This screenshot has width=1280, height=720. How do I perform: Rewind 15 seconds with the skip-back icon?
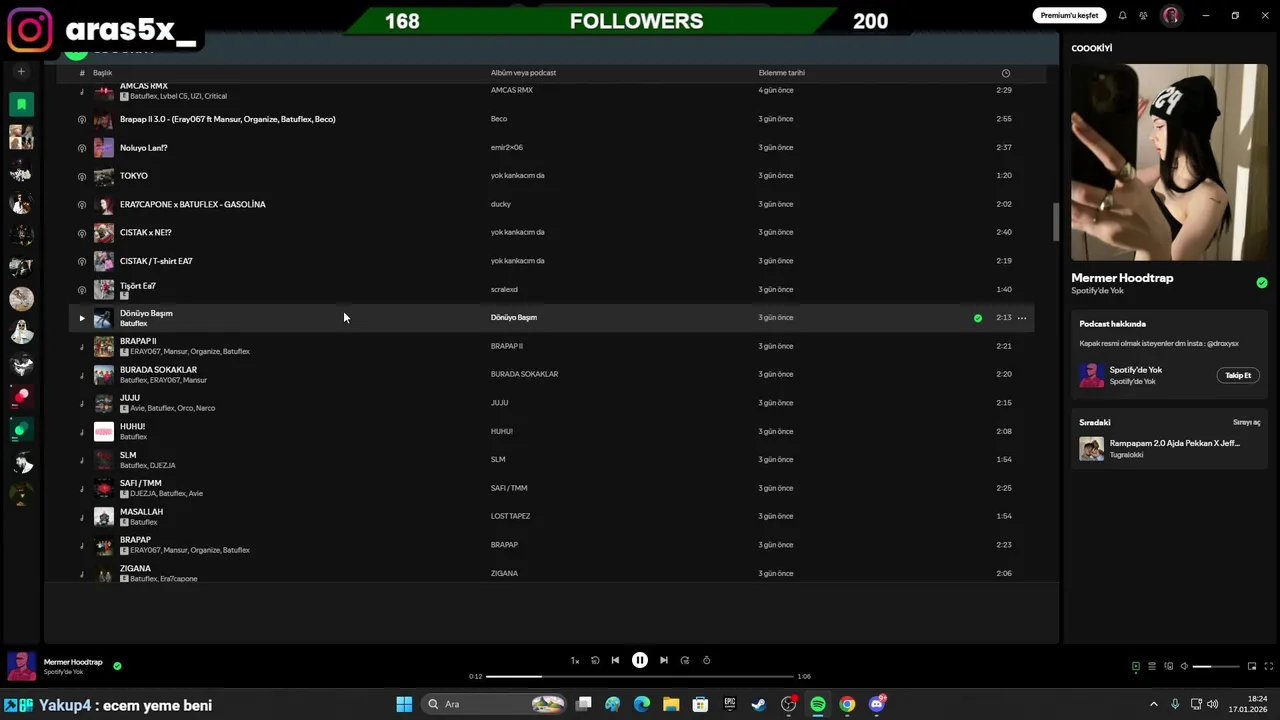point(595,660)
